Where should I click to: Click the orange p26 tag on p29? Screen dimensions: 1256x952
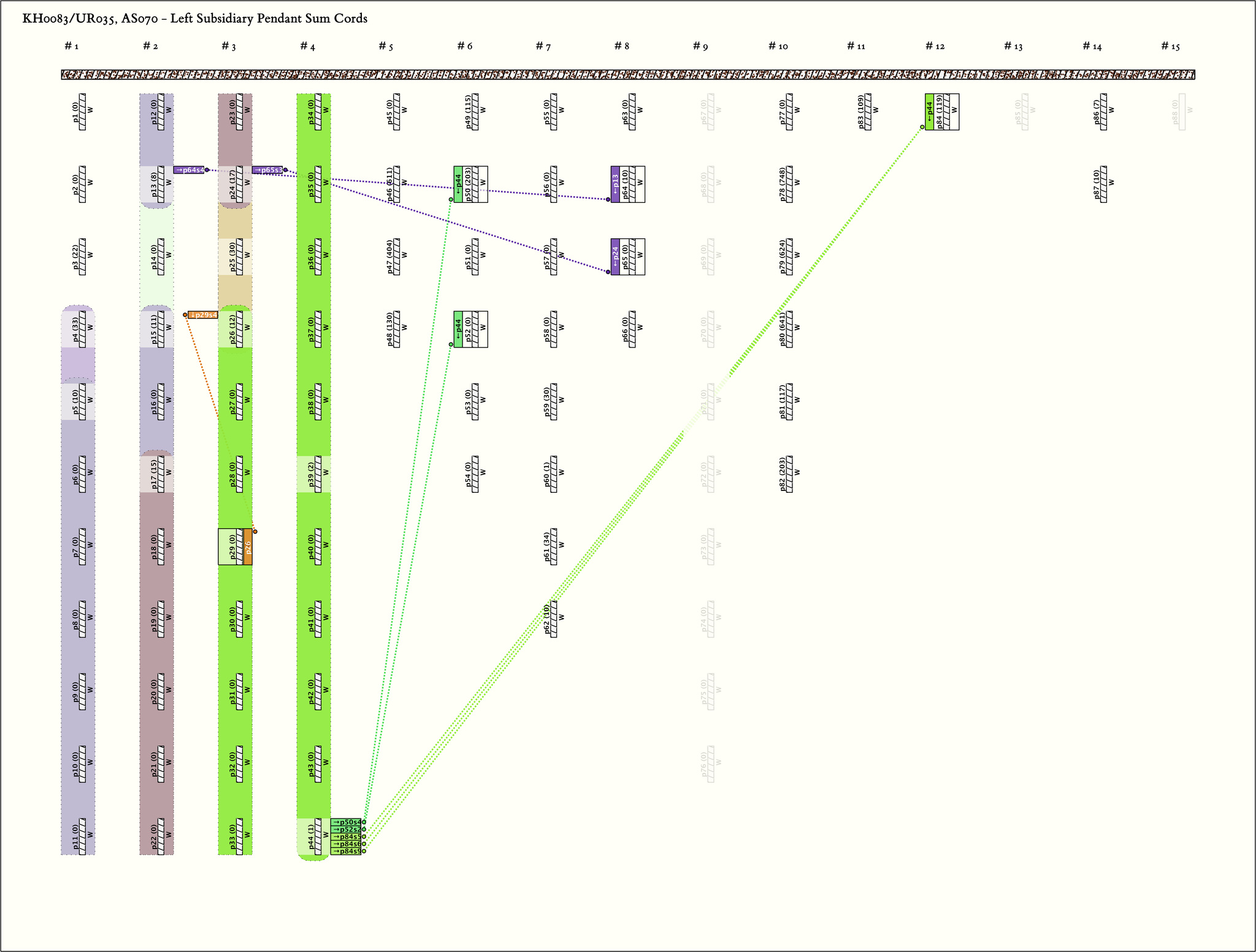point(248,546)
